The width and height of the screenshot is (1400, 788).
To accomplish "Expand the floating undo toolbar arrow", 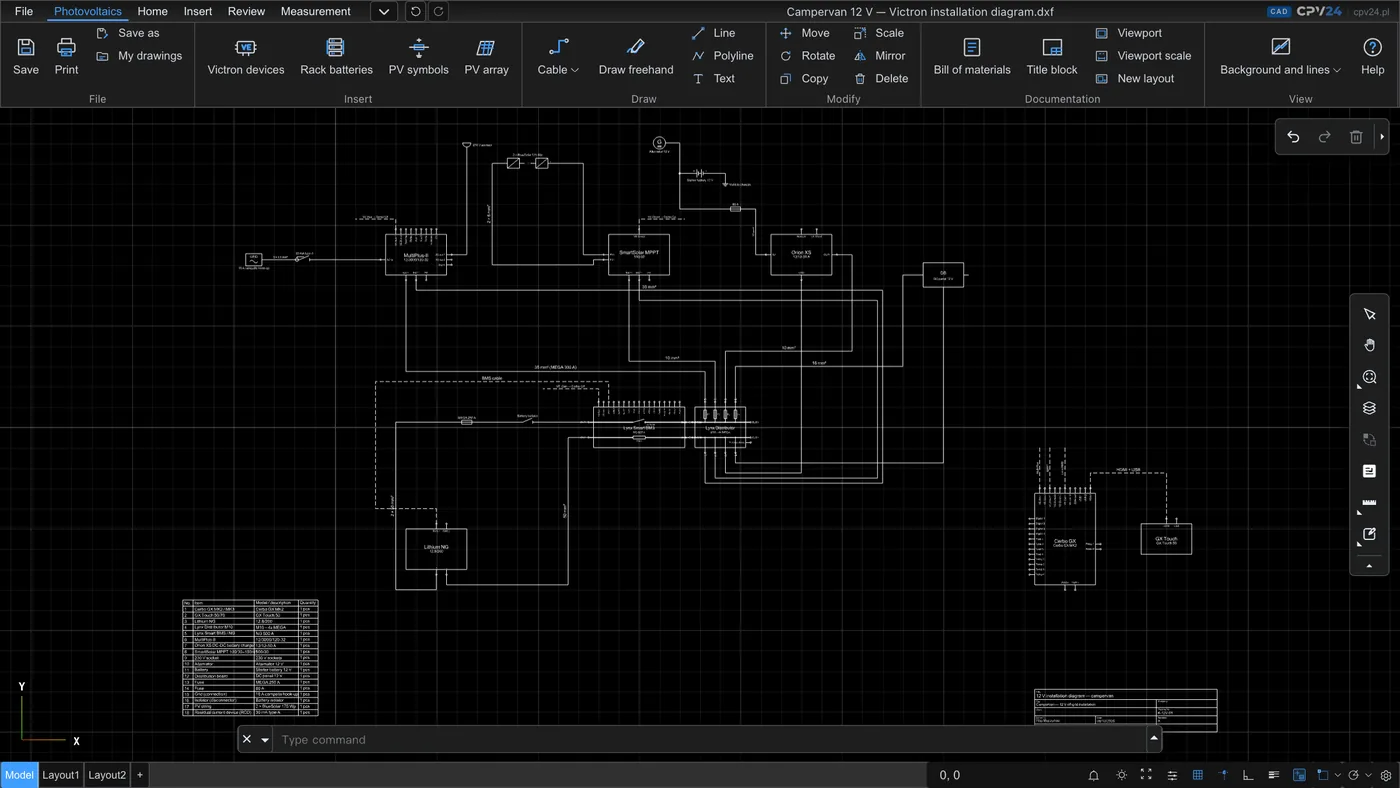I will click(x=1382, y=137).
